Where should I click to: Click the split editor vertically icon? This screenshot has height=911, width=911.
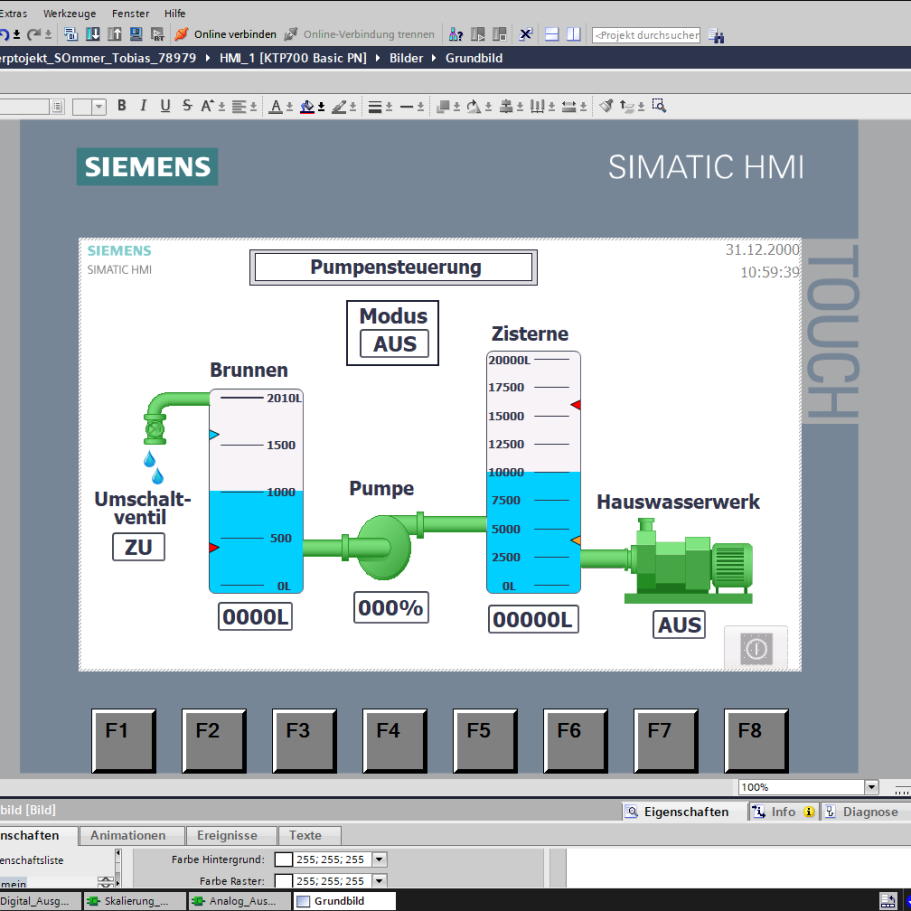click(x=573, y=34)
